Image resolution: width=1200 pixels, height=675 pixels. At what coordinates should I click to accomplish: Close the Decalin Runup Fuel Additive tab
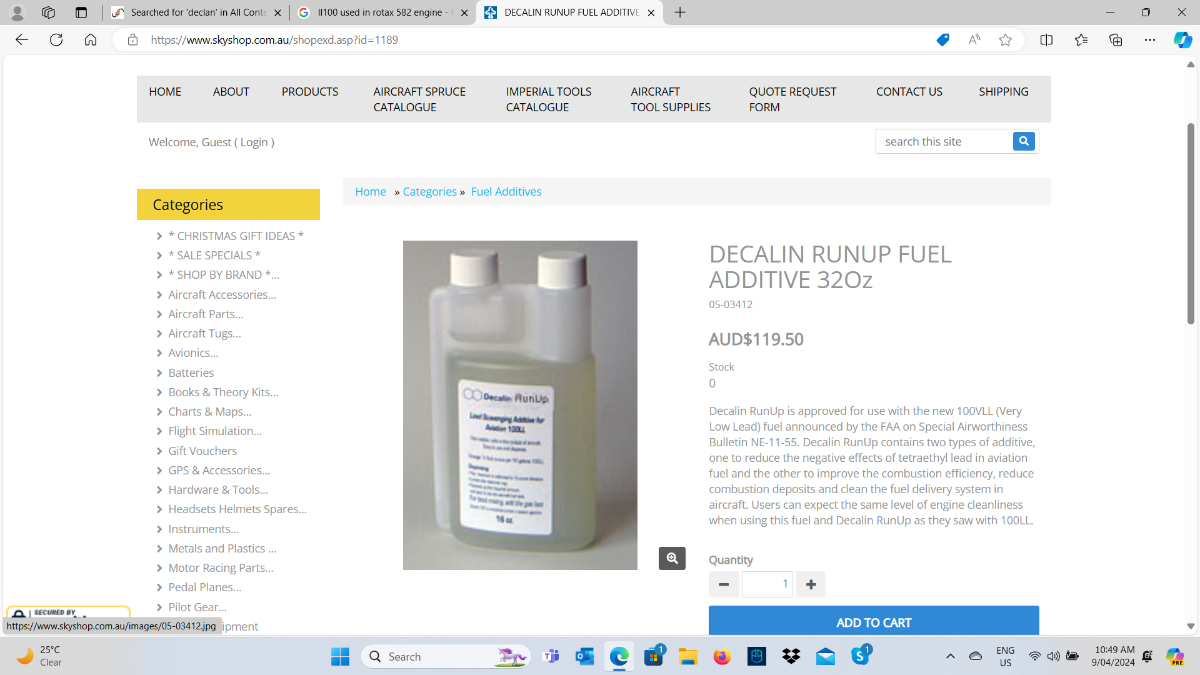(x=651, y=12)
